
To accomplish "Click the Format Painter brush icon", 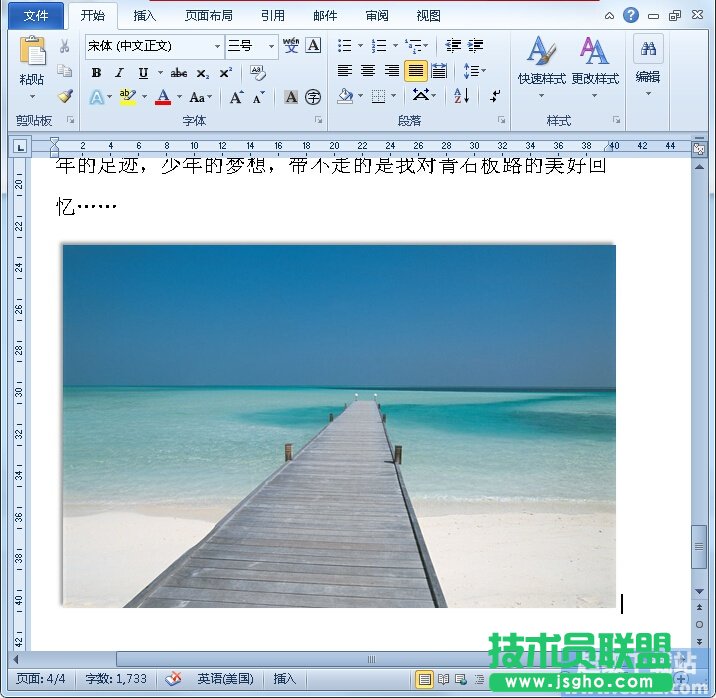I will (x=65, y=97).
